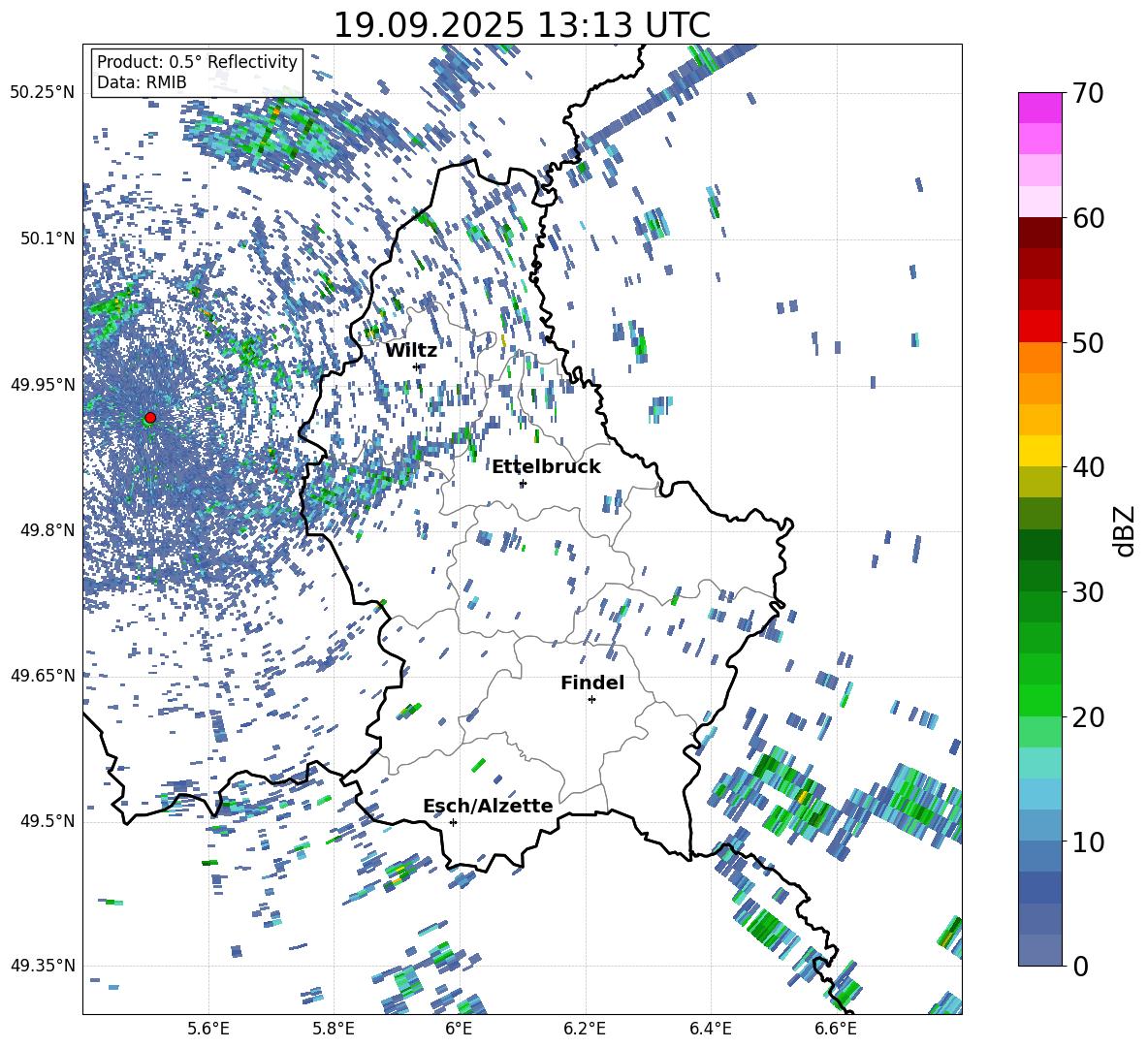Click the 49.8°N latitude label

[x=47, y=530]
